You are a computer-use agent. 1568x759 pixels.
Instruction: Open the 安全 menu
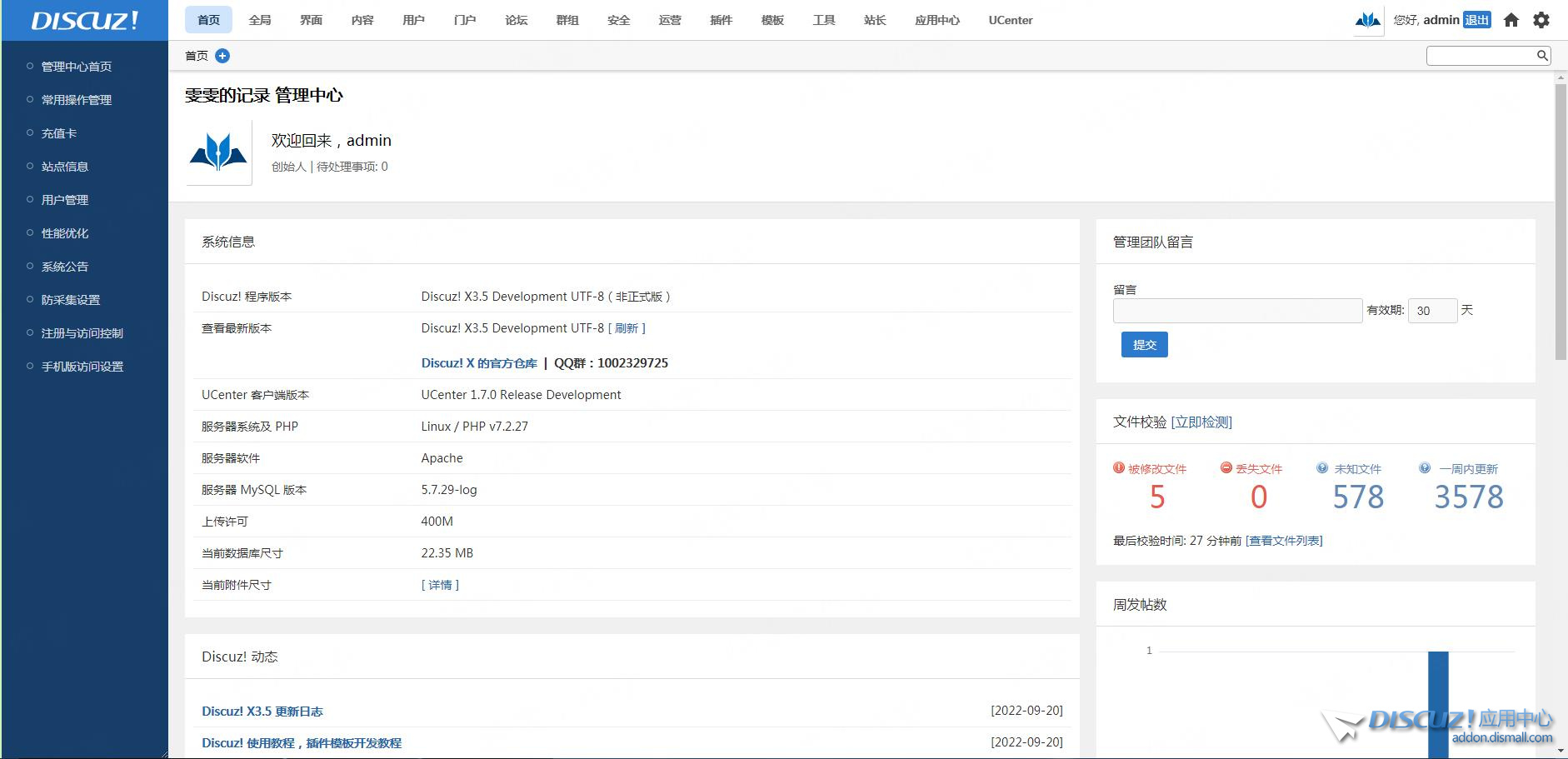(619, 20)
